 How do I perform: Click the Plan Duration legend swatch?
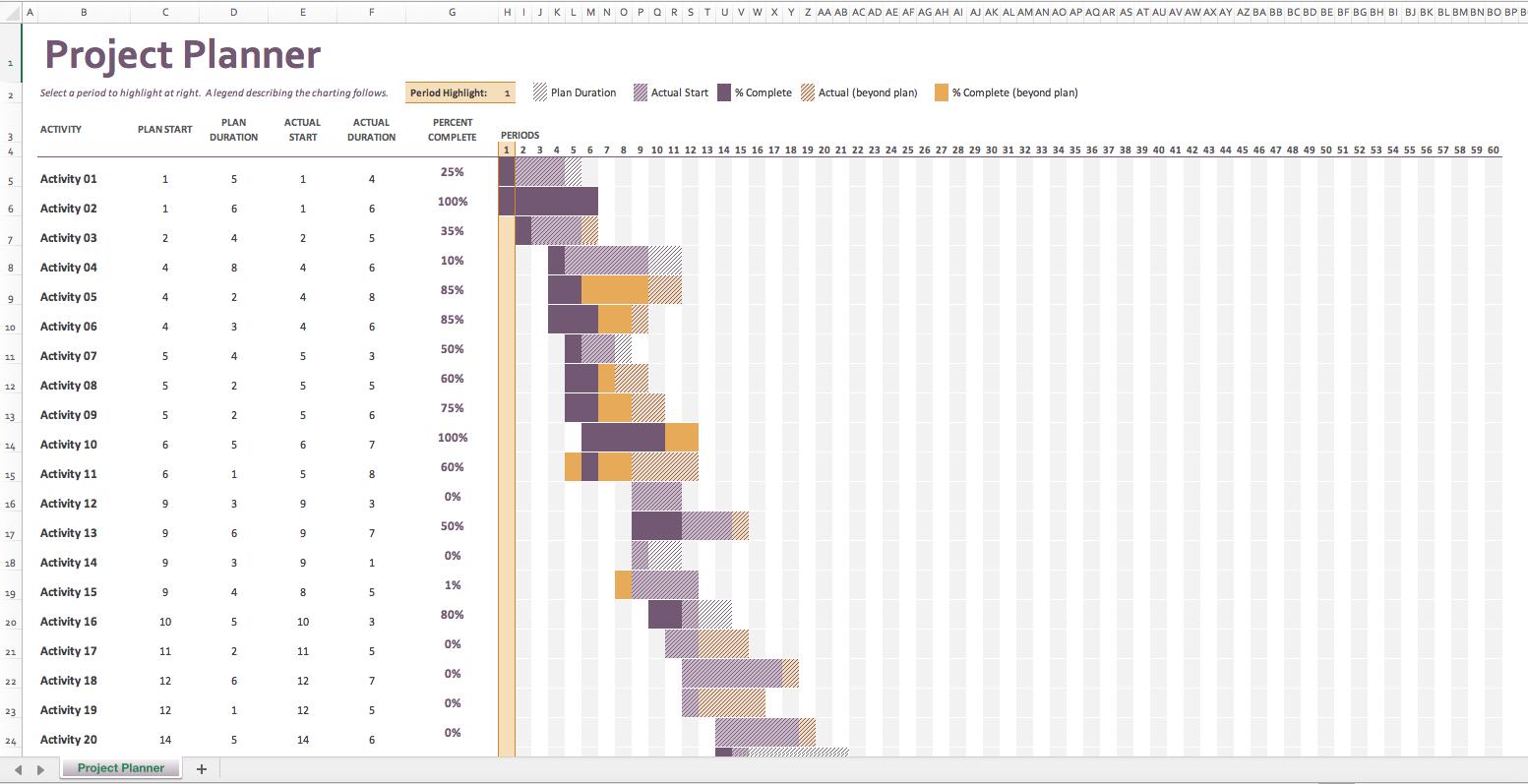pyautogui.click(x=540, y=91)
